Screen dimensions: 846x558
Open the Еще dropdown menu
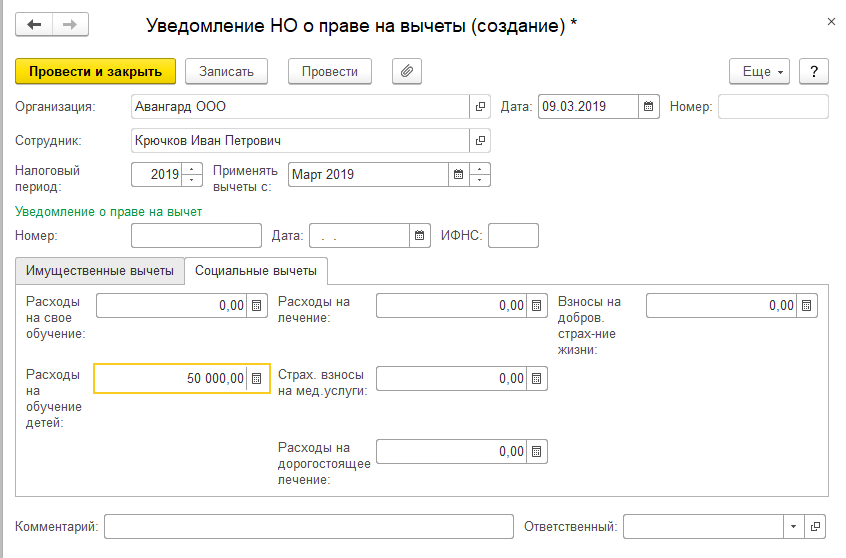coord(762,71)
